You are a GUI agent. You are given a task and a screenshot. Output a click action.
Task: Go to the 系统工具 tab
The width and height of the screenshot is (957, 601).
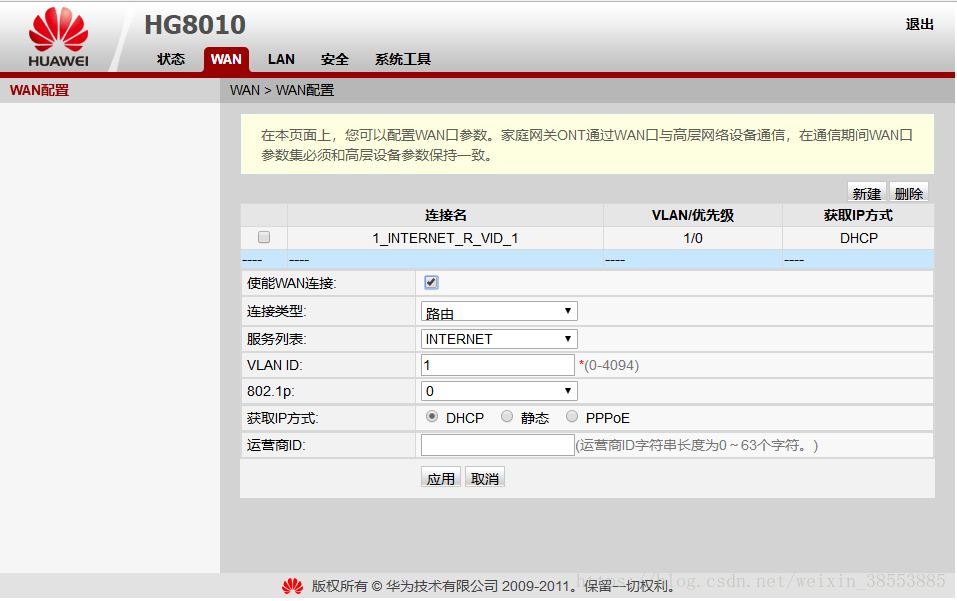pyautogui.click(x=403, y=59)
